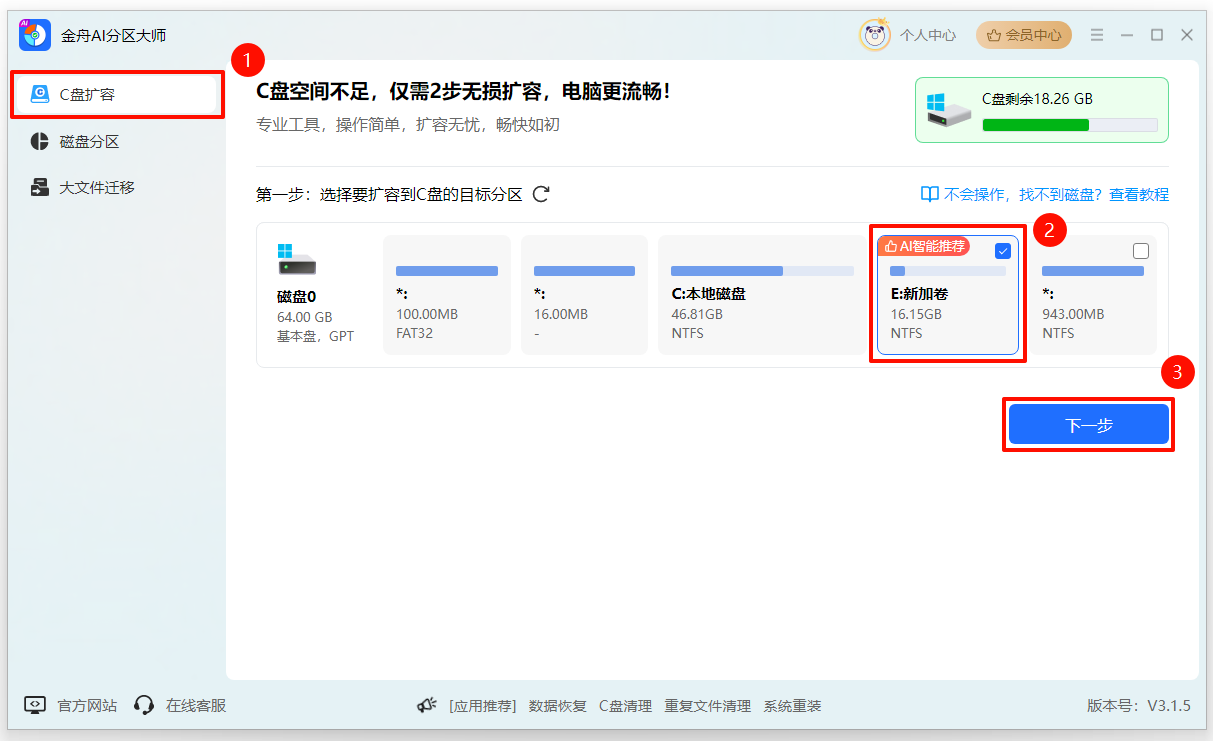Viewport: 1213px width, 741px height.
Task: Open 数据恢复 data recovery link
Action: pyautogui.click(x=557, y=705)
